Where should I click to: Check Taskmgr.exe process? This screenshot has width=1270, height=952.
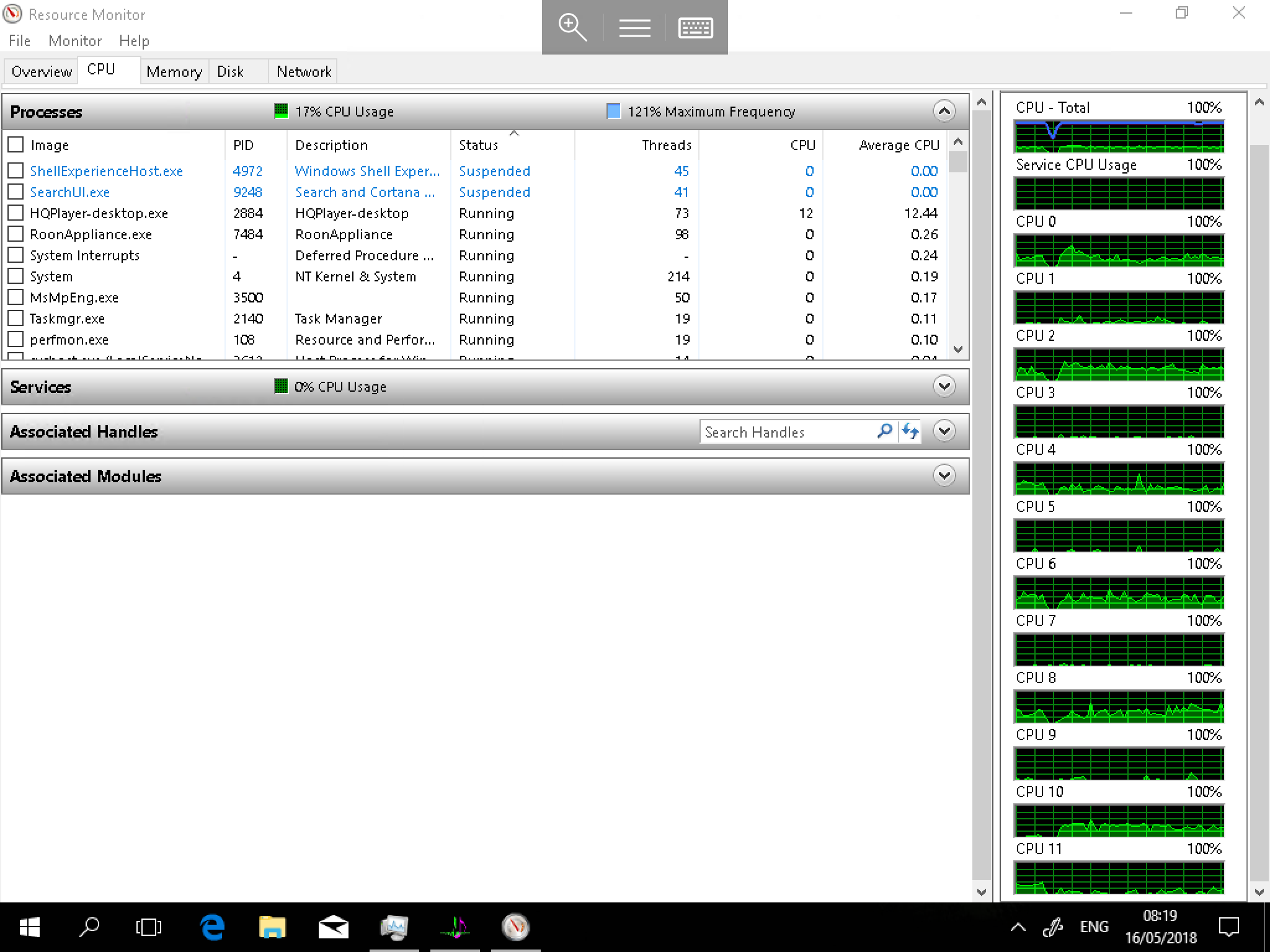(x=16, y=318)
